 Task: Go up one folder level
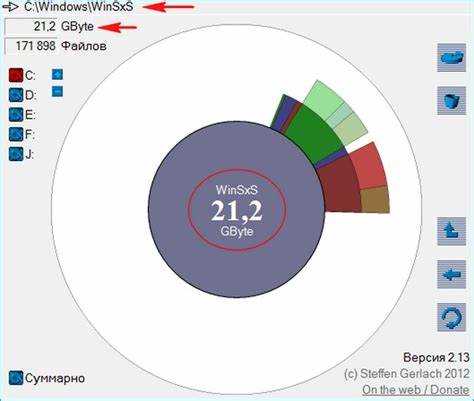(451, 231)
